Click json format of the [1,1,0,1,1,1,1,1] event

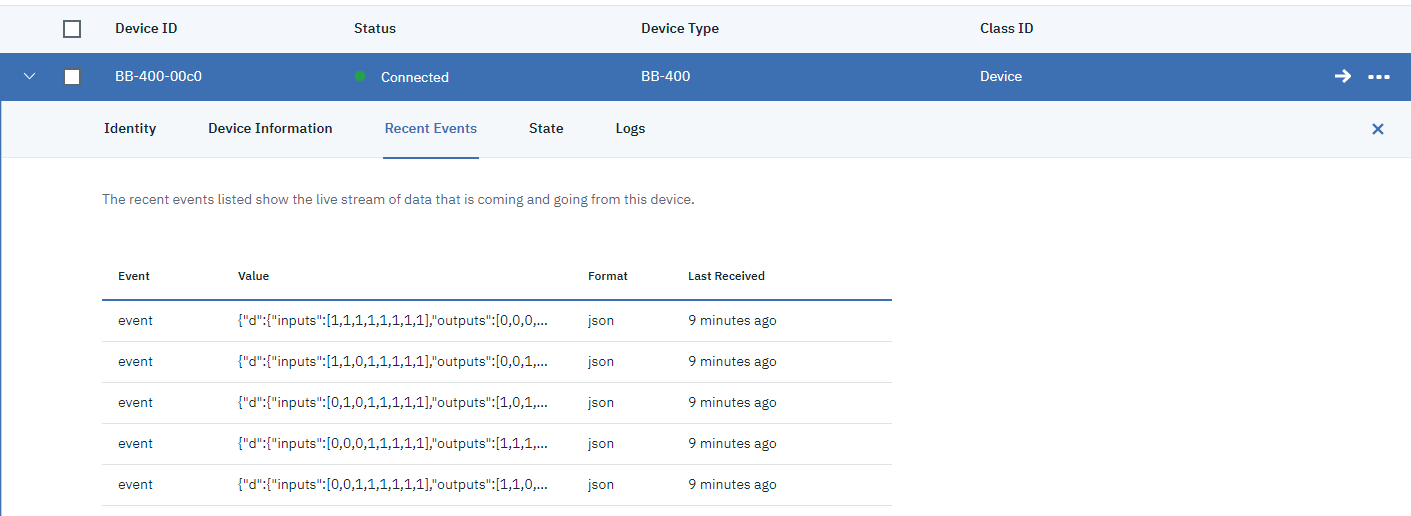[x=601, y=362]
